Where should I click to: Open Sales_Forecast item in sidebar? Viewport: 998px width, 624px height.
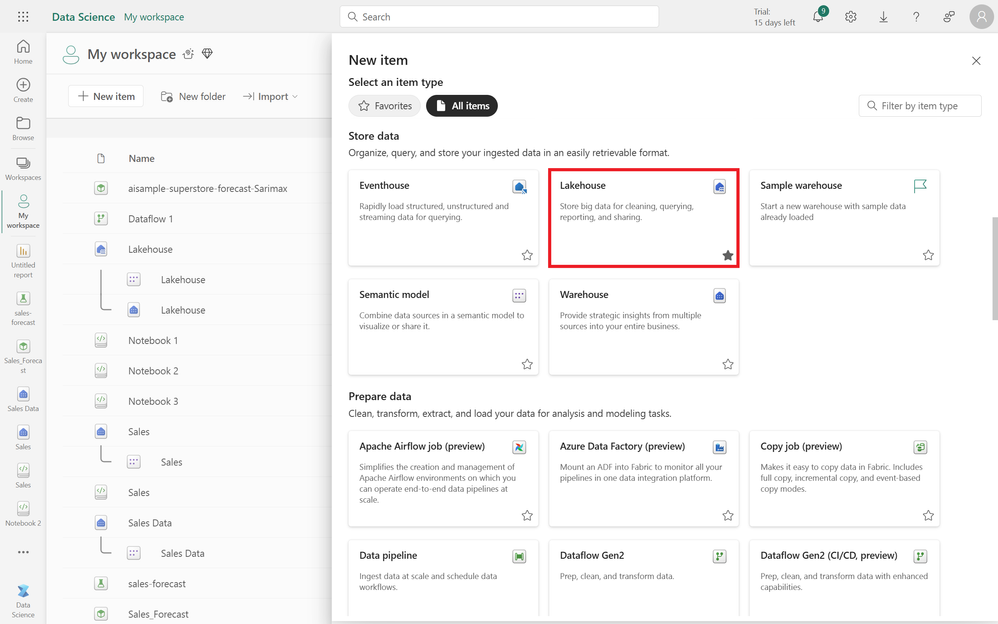click(x=23, y=357)
